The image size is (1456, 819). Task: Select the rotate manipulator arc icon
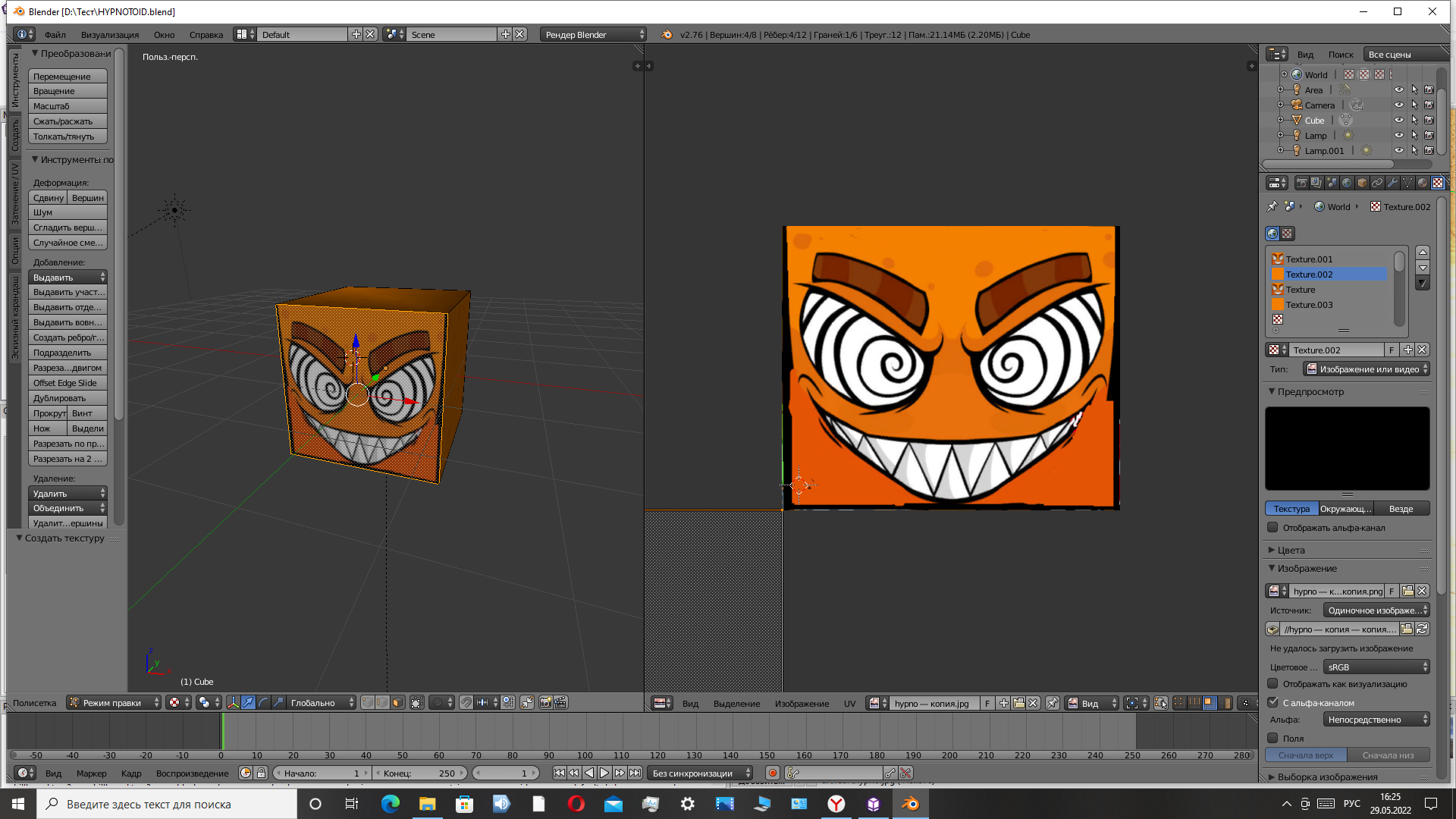tap(263, 703)
